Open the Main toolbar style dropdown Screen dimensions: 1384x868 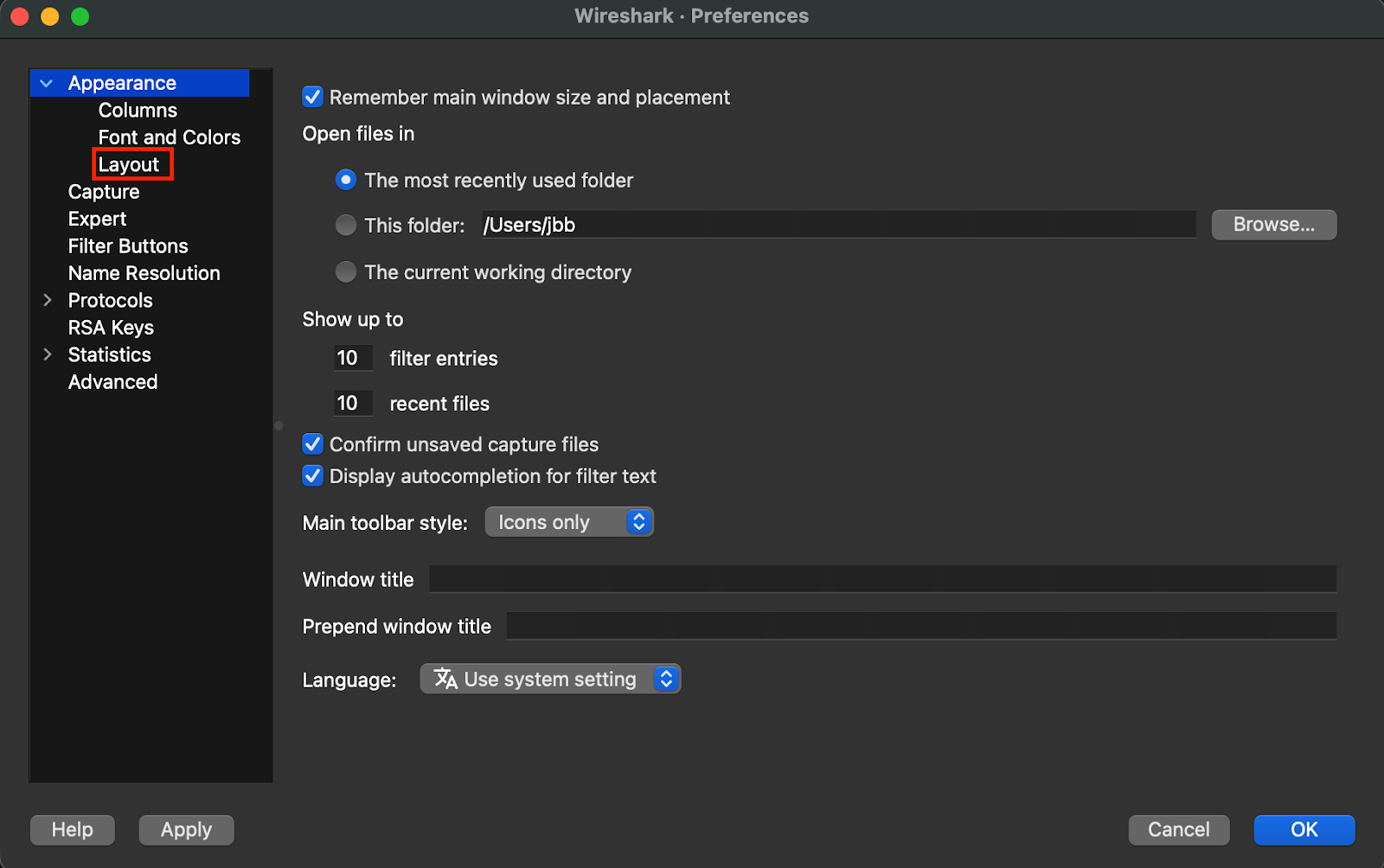[568, 522]
